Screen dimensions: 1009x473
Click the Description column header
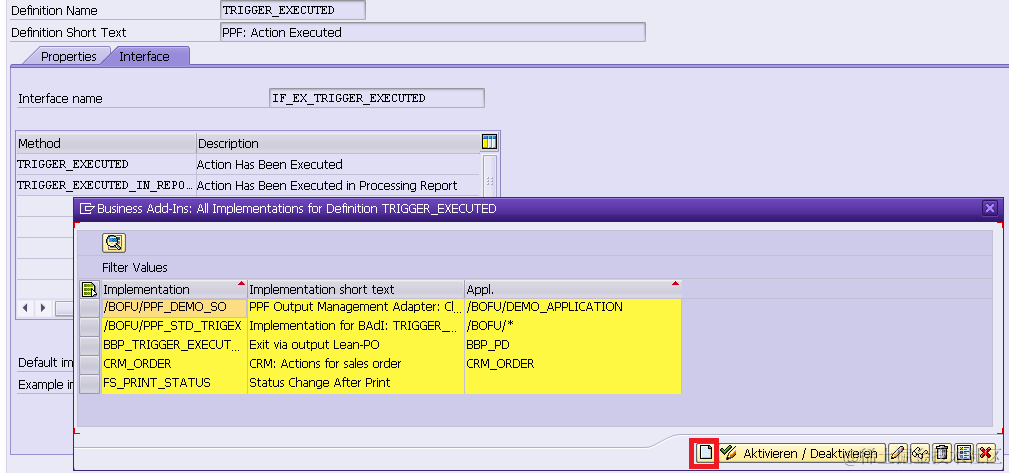coord(337,143)
